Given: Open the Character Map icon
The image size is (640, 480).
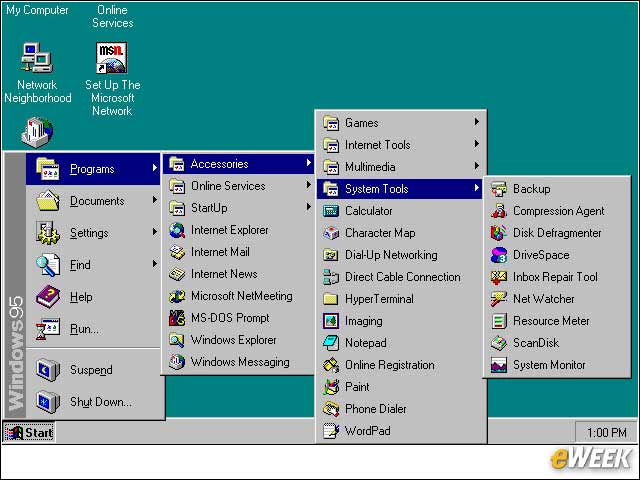Looking at the screenshot, I should (x=331, y=233).
